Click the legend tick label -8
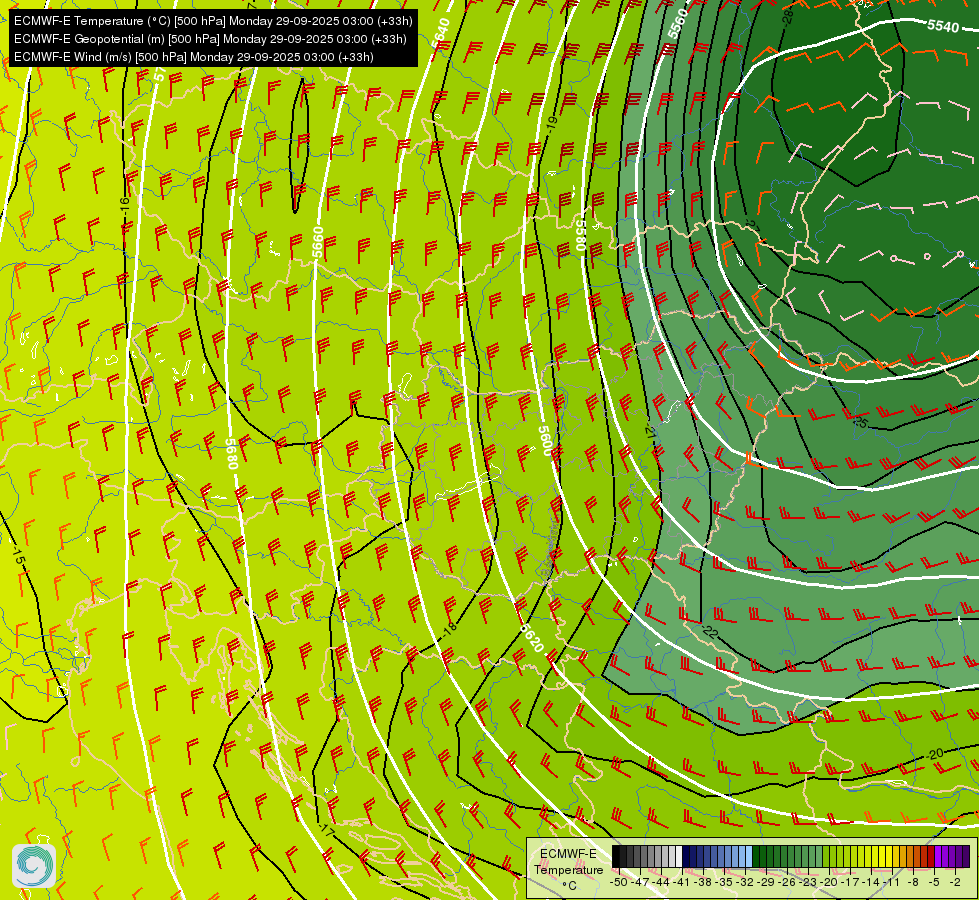The width and height of the screenshot is (979, 900). pyautogui.click(x=913, y=882)
